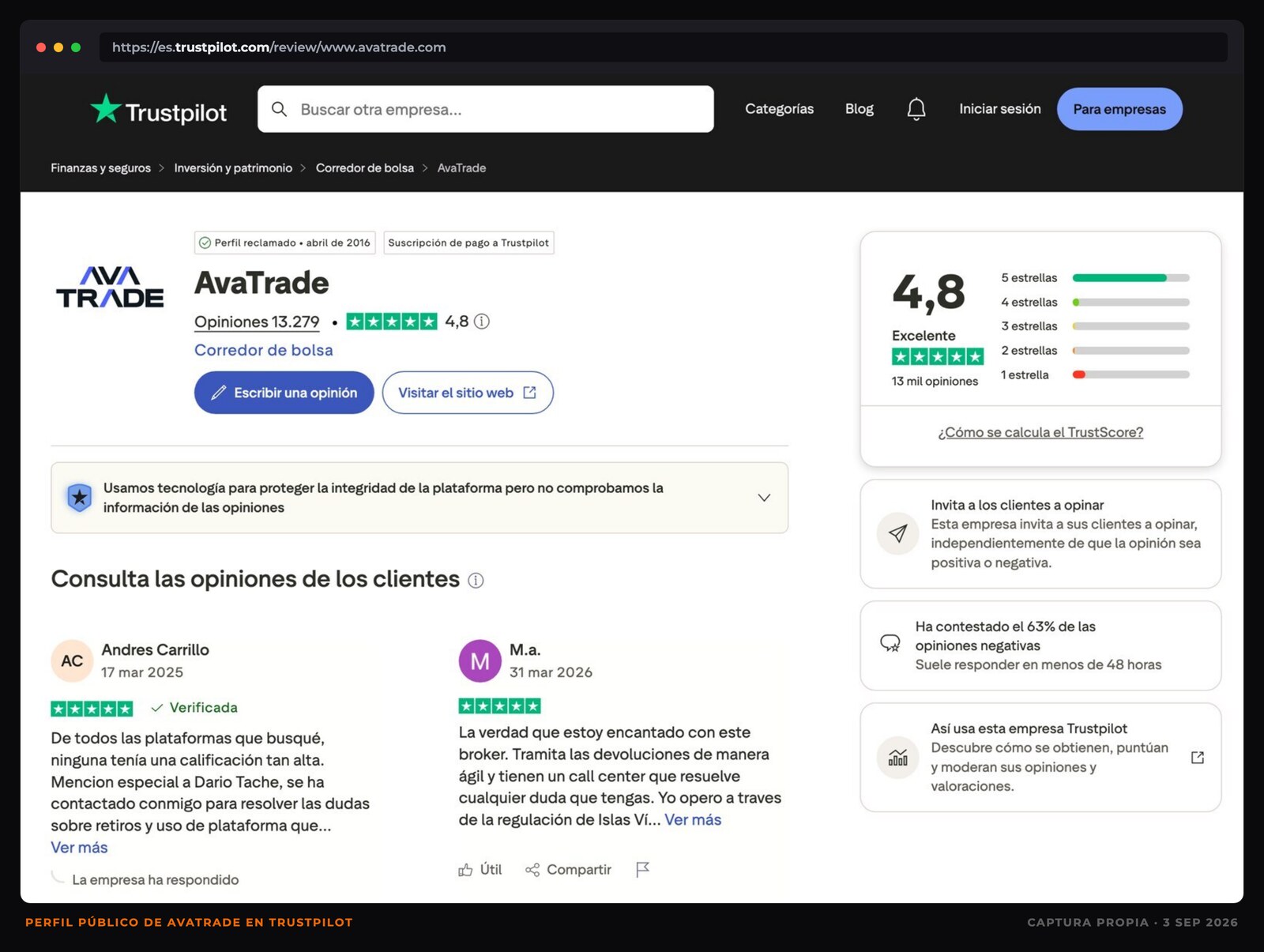The width and height of the screenshot is (1264, 952).
Task: Open external link icon in Así usa card
Action: 1197,758
